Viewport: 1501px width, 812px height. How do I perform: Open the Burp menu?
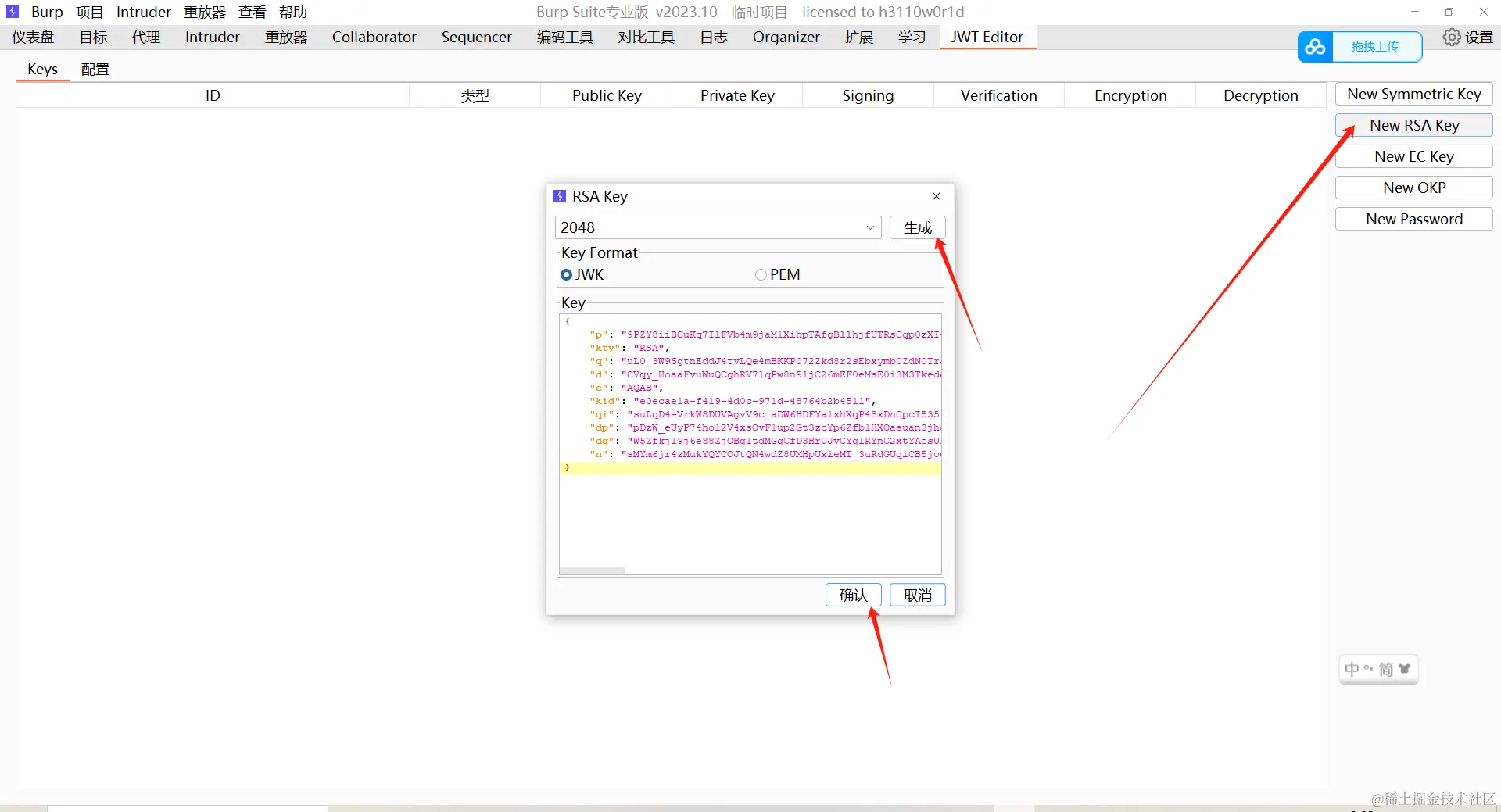[47, 12]
